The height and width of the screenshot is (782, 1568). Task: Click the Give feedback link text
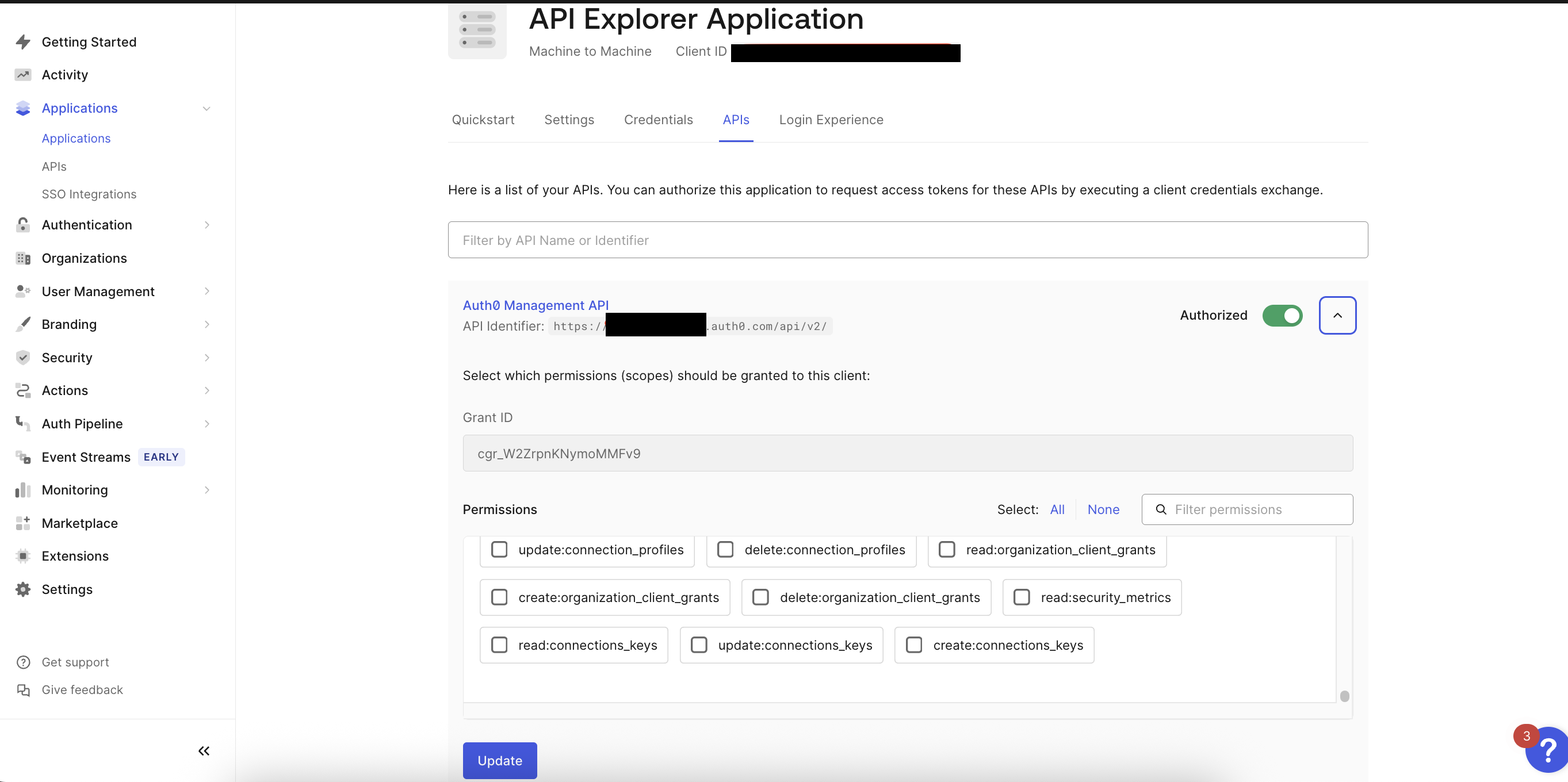[82, 689]
